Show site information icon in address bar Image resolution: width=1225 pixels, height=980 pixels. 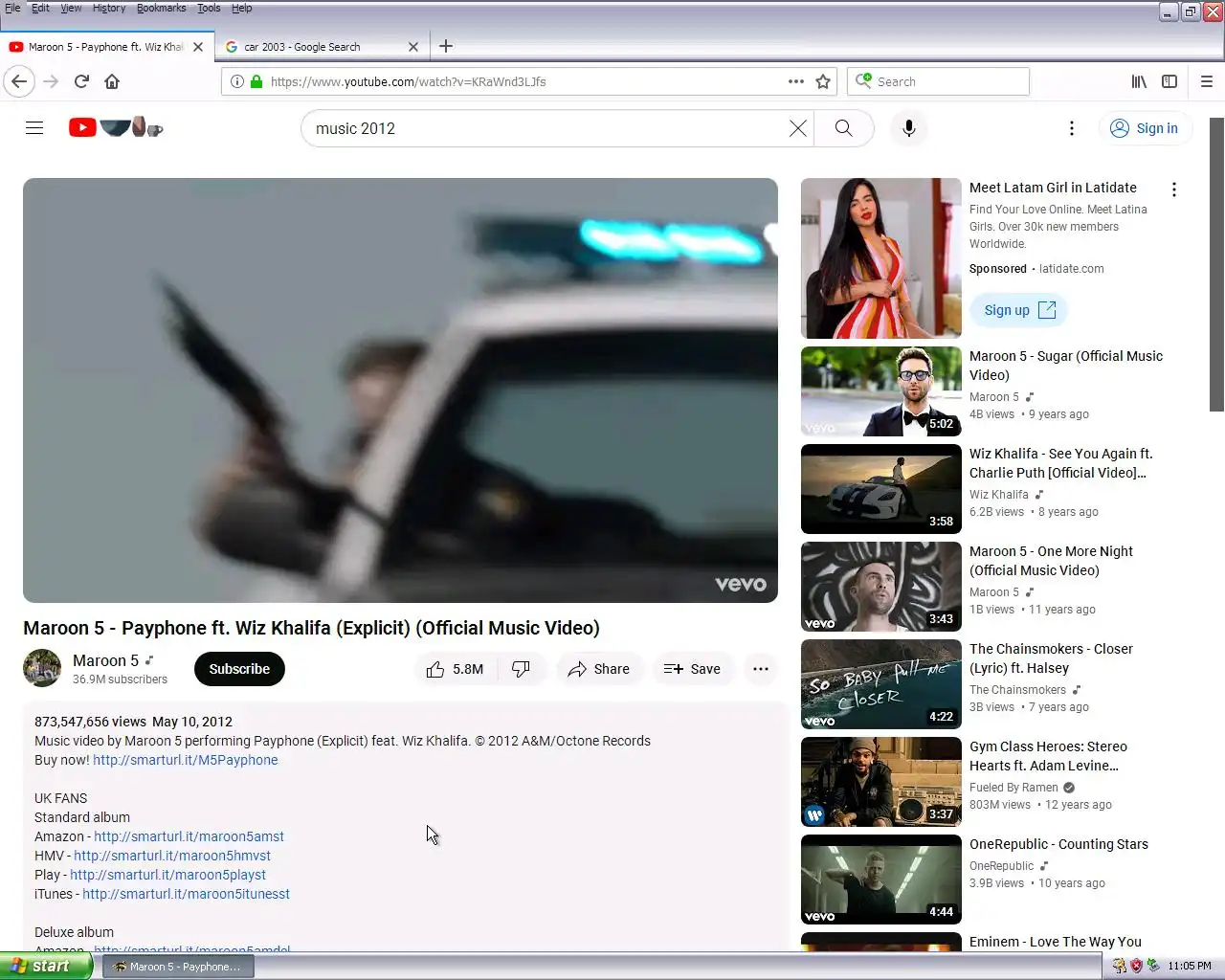237,81
